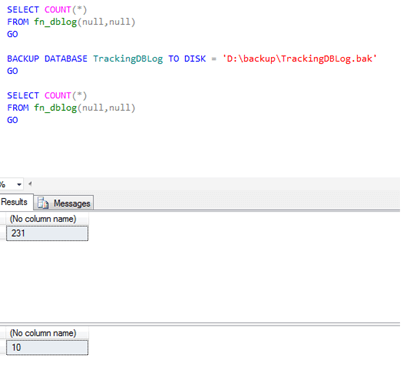Select the result cell showing 10
Viewport: 406px width, 365px height.
tap(47, 347)
